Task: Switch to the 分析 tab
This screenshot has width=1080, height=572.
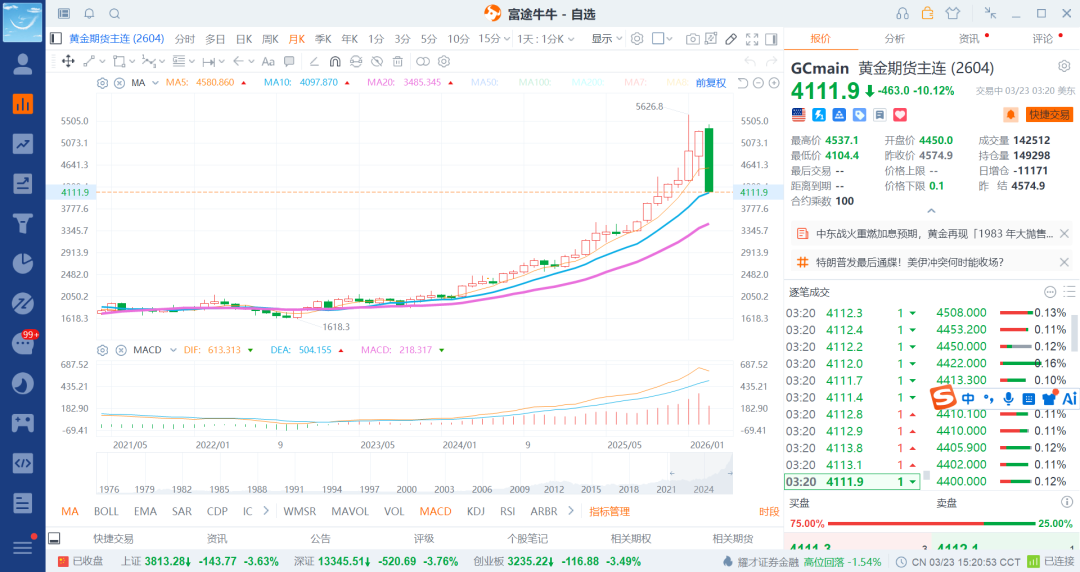Action: pos(894,39)
